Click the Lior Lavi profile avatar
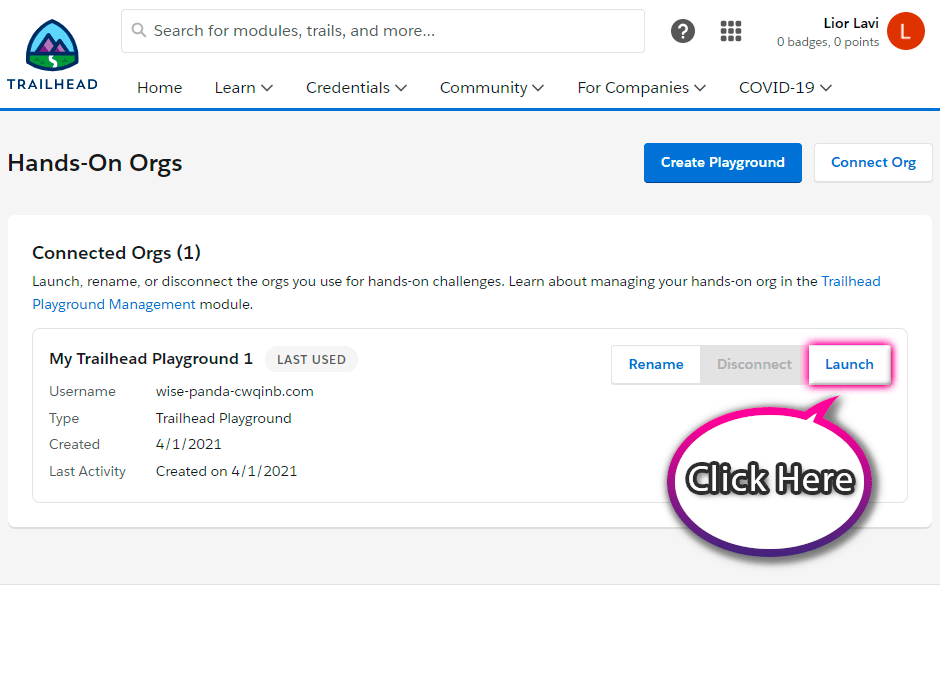 (x=906, y=31)
